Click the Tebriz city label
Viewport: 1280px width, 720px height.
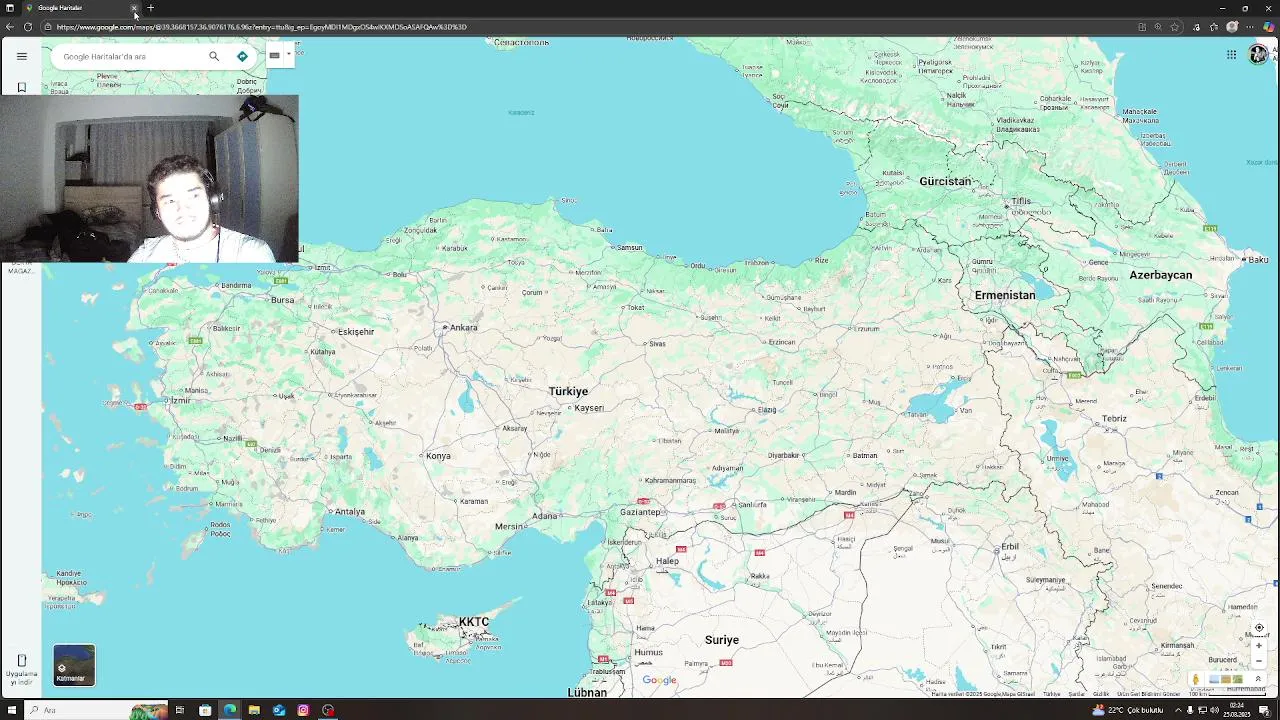[1114, 419]
